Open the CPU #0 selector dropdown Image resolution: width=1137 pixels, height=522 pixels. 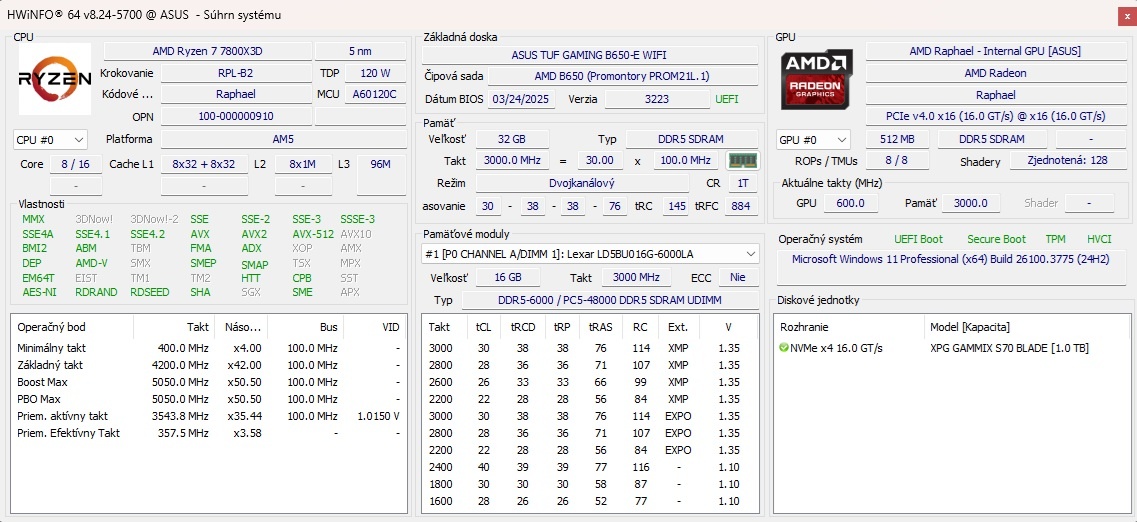[x=50, y=140]
